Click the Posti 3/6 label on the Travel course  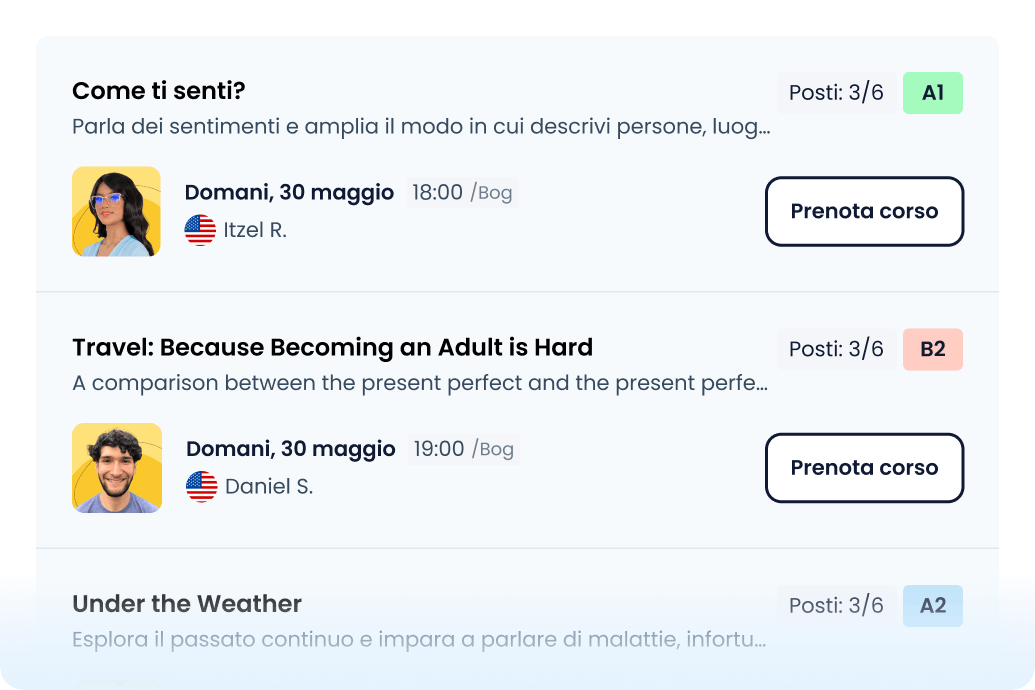(x=836, y=349)
